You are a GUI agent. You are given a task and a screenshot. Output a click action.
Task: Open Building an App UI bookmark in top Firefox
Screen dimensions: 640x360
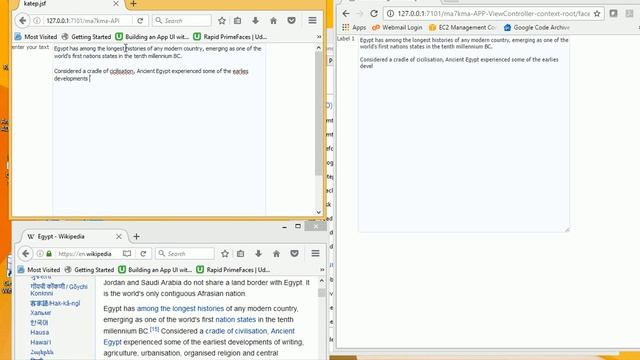tap(152, 37)
